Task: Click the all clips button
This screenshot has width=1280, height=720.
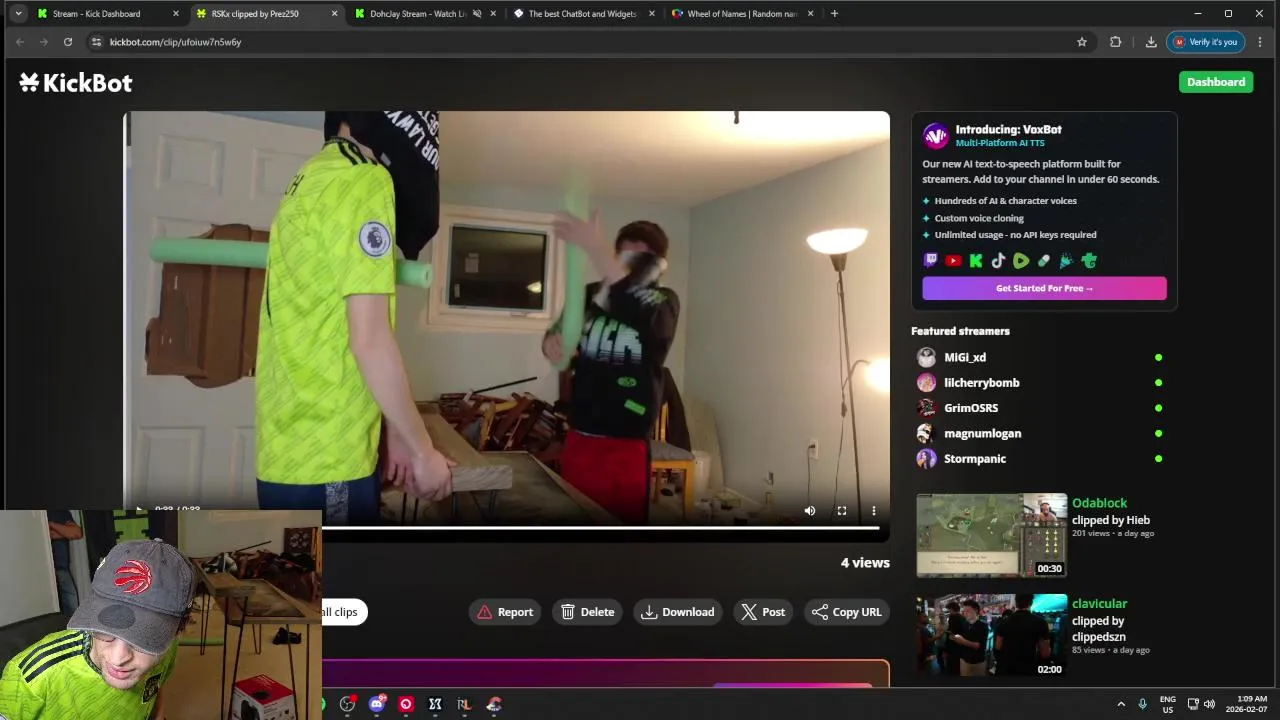Action: pos(345,612)
